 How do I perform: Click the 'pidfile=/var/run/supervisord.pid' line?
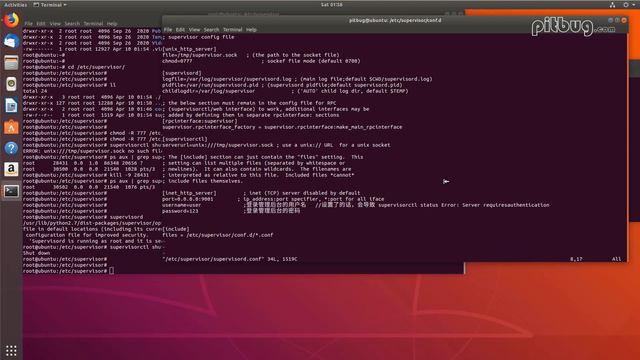pos(282,85)
